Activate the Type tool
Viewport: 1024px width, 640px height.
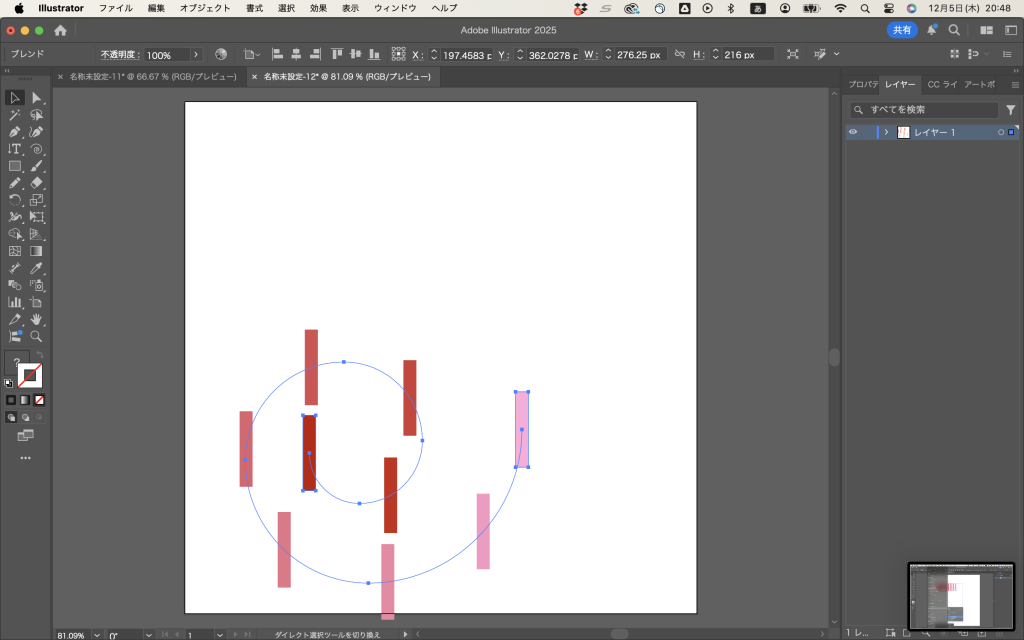point(15,149)
